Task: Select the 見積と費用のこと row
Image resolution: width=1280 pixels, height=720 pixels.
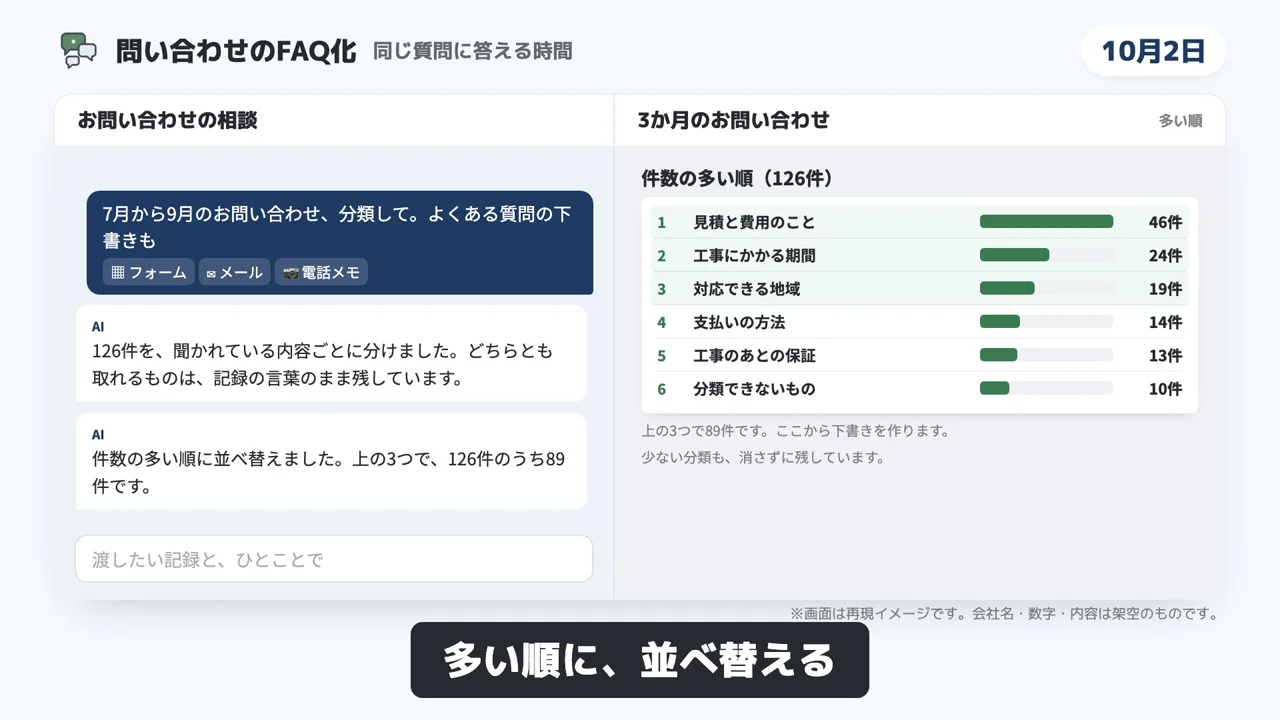Action: pos(920,222)
